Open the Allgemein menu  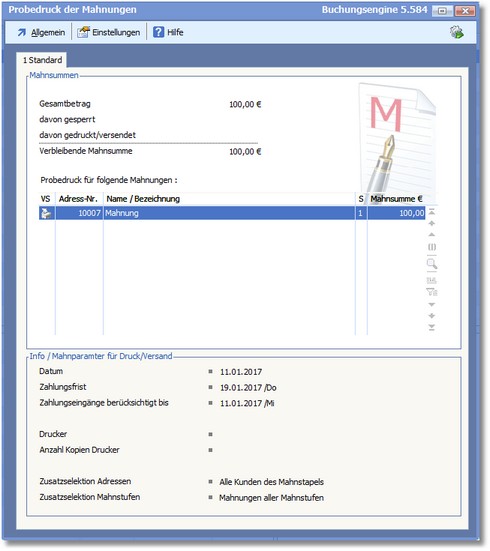pos(41,33)
